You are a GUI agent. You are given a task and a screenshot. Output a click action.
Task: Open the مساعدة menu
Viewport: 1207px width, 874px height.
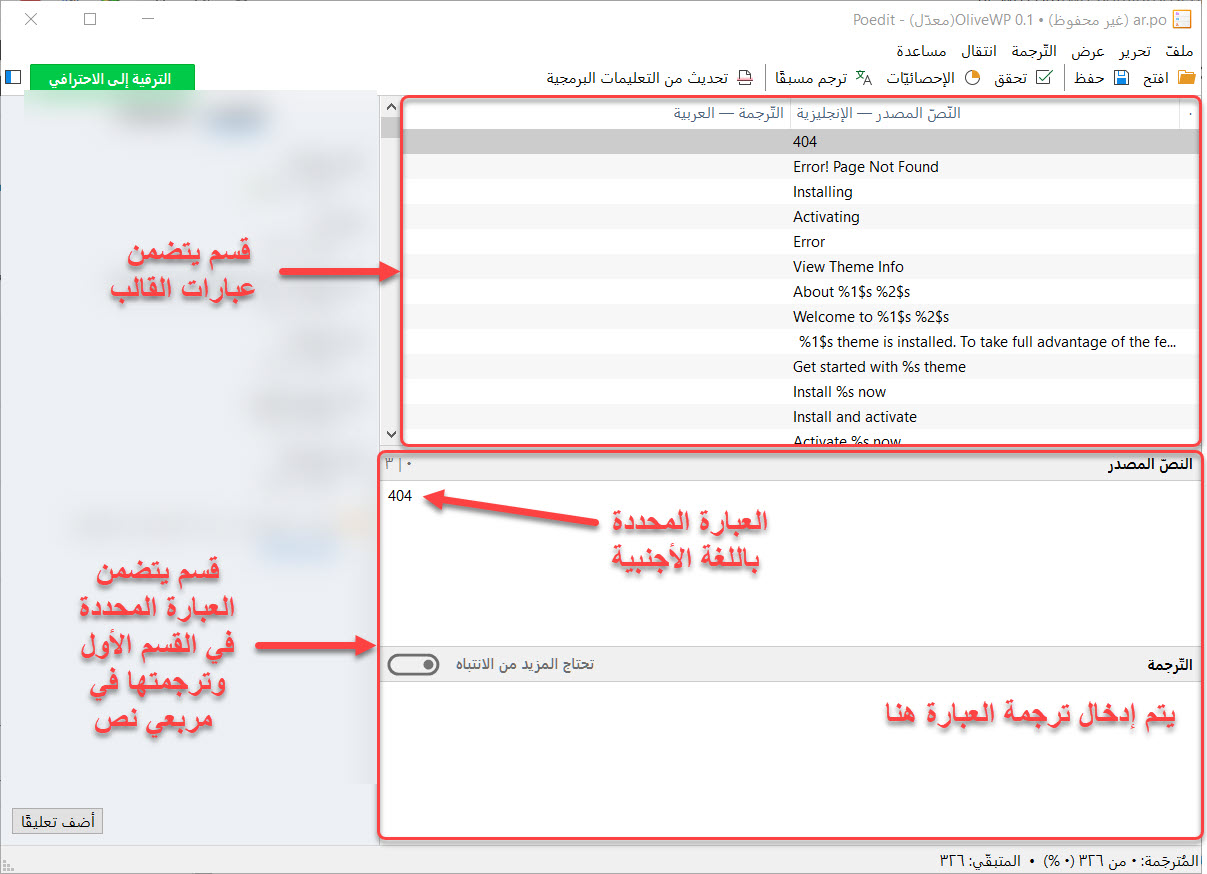click(922, 51)
